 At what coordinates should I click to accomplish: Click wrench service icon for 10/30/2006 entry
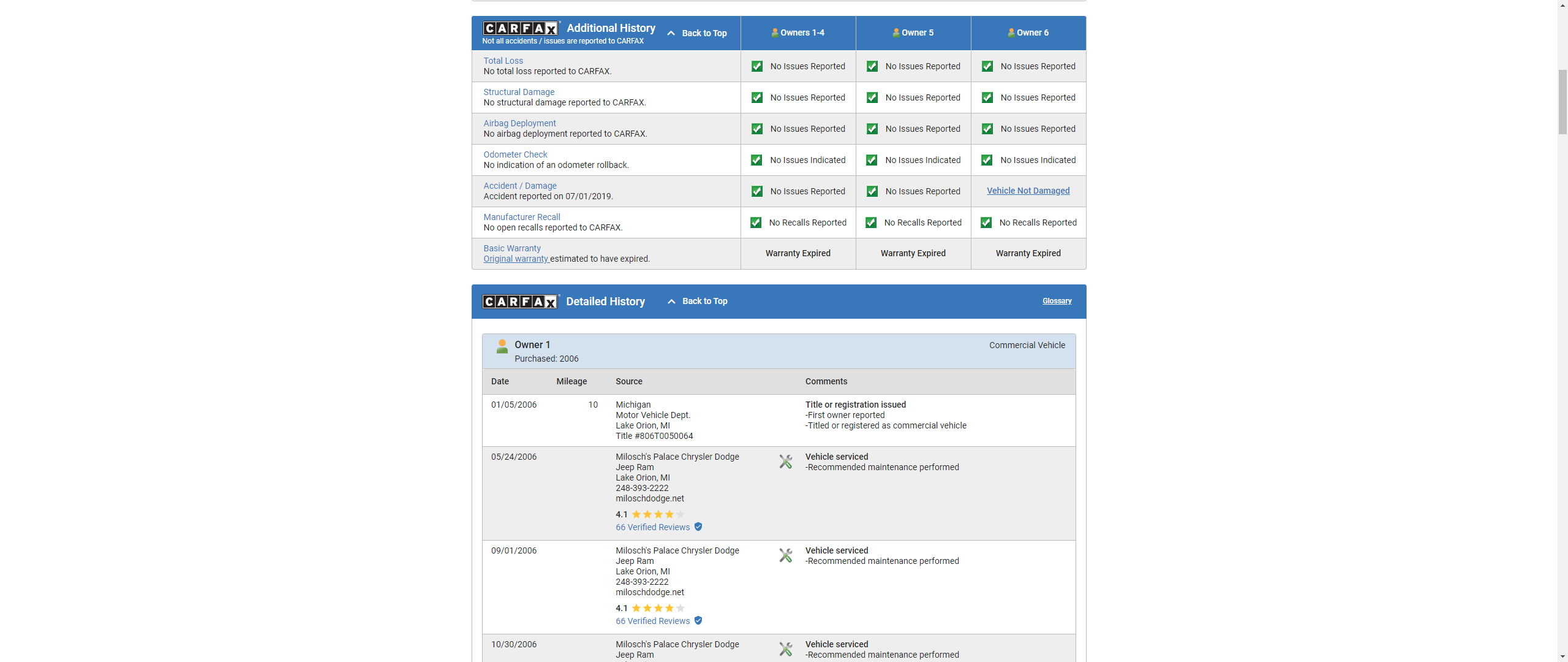[x=786, y=649]
